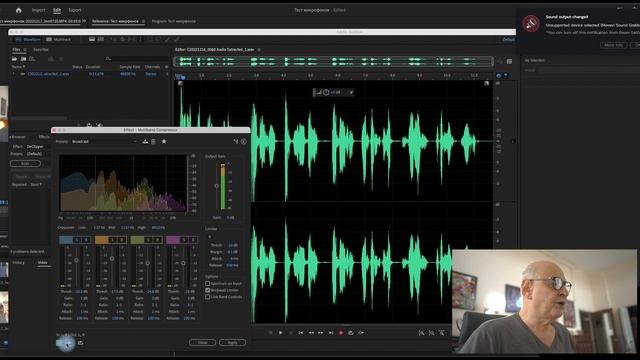Open the Files panel menu
Viewport: 640px width, 360px height.
(25, 50)
